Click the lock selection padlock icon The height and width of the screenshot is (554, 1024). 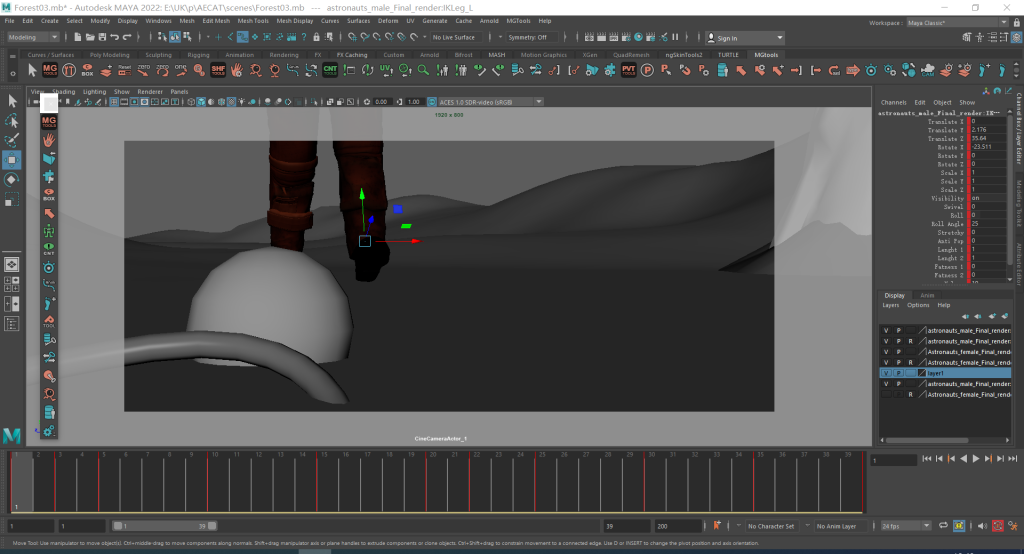[x=317, y=37]
